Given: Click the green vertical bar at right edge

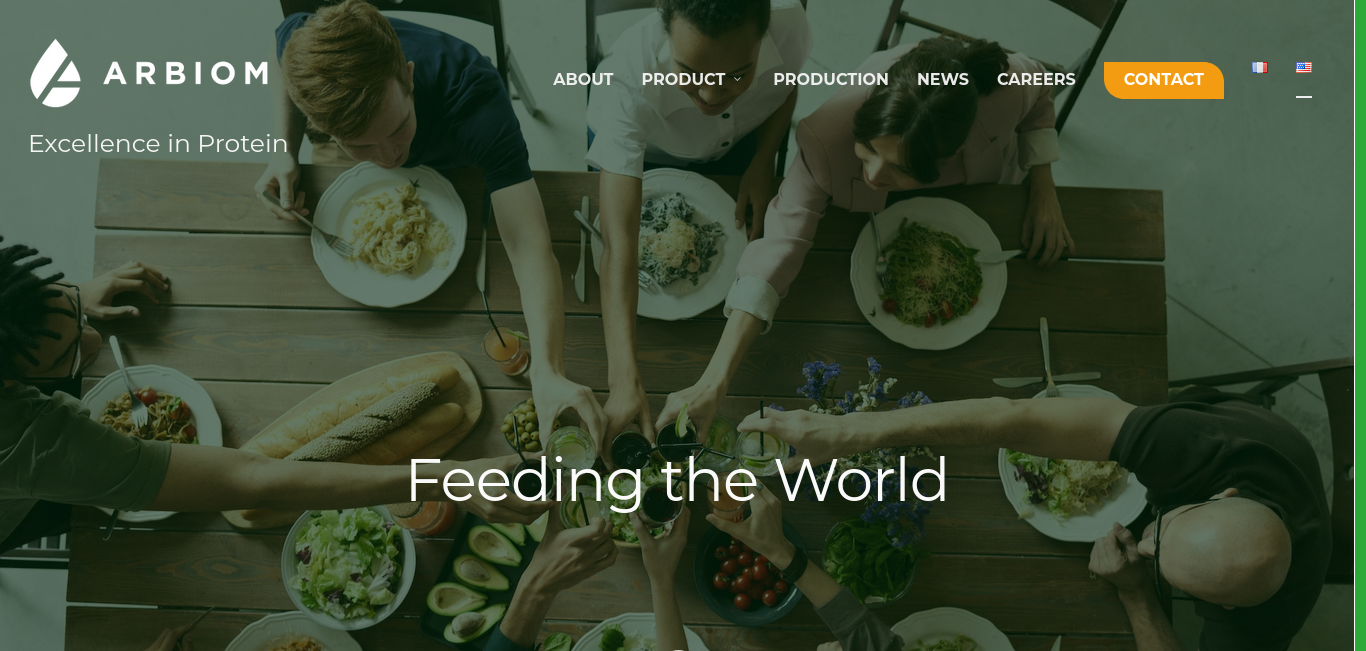Looking at the screenshot, I should coord(1360,325).
